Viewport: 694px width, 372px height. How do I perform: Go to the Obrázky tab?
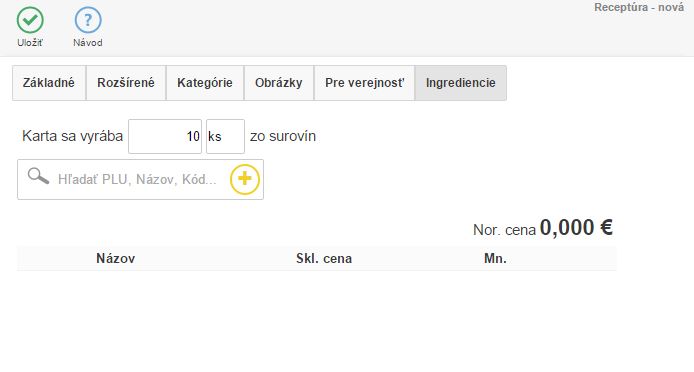[278, 83]
